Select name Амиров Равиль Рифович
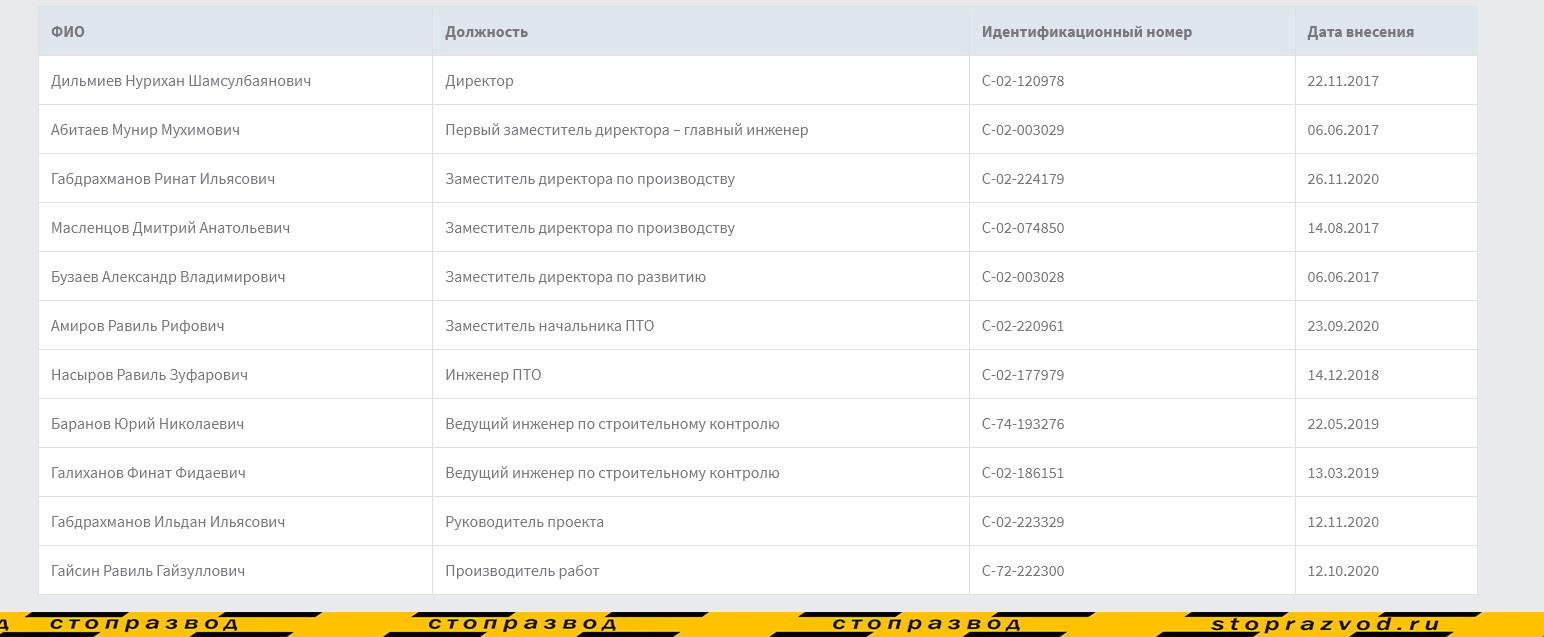 click(138, 326)
